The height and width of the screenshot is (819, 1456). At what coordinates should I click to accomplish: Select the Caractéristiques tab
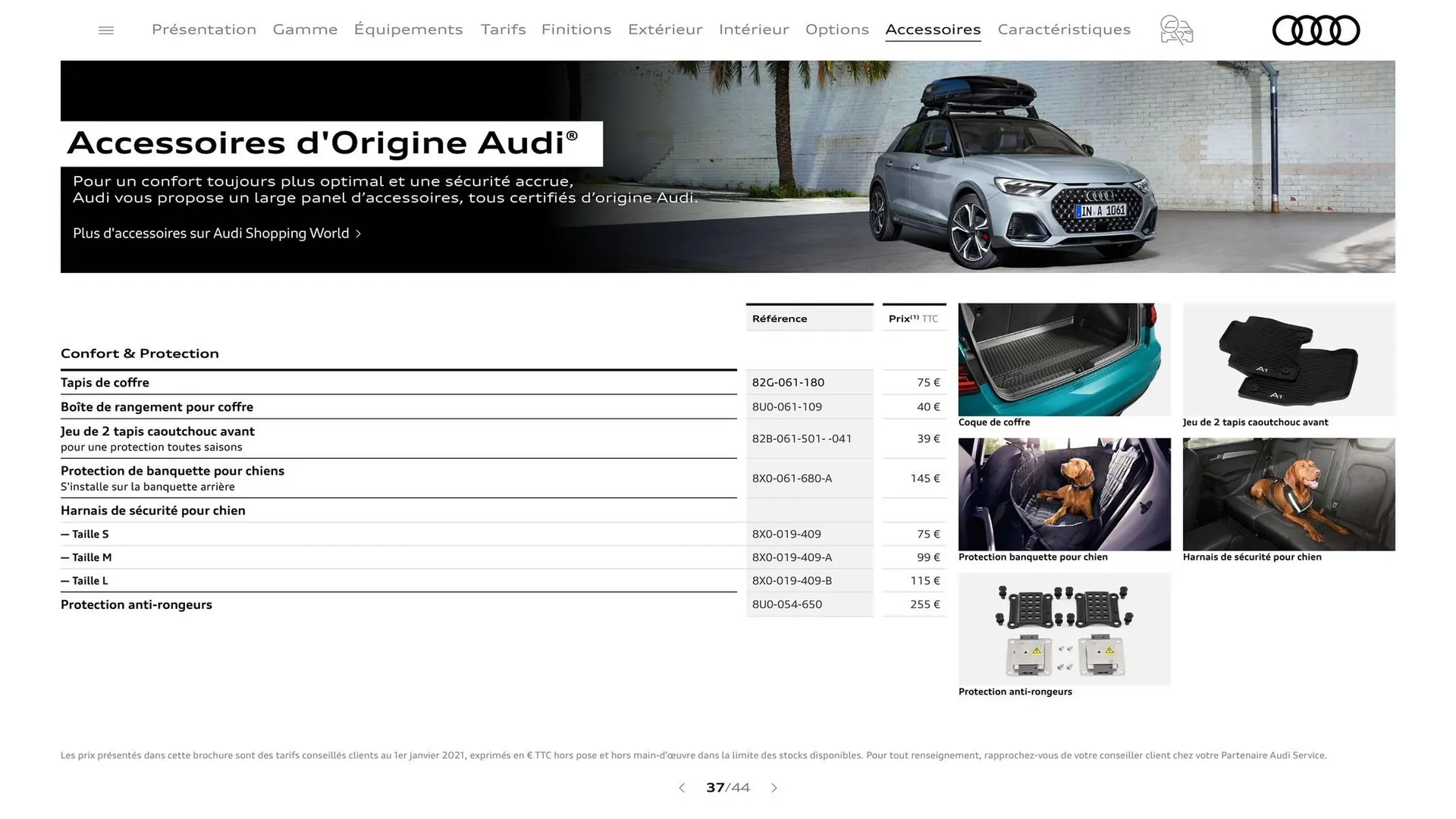(1064, 30)
